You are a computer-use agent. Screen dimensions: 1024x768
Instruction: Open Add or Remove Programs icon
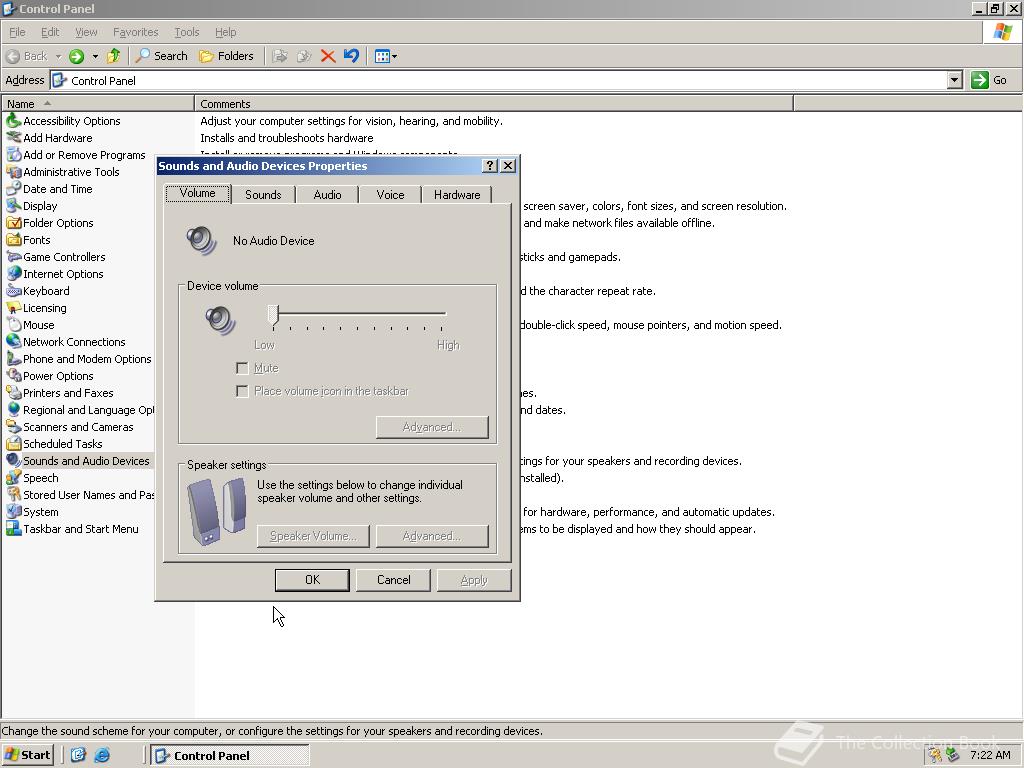13,155
